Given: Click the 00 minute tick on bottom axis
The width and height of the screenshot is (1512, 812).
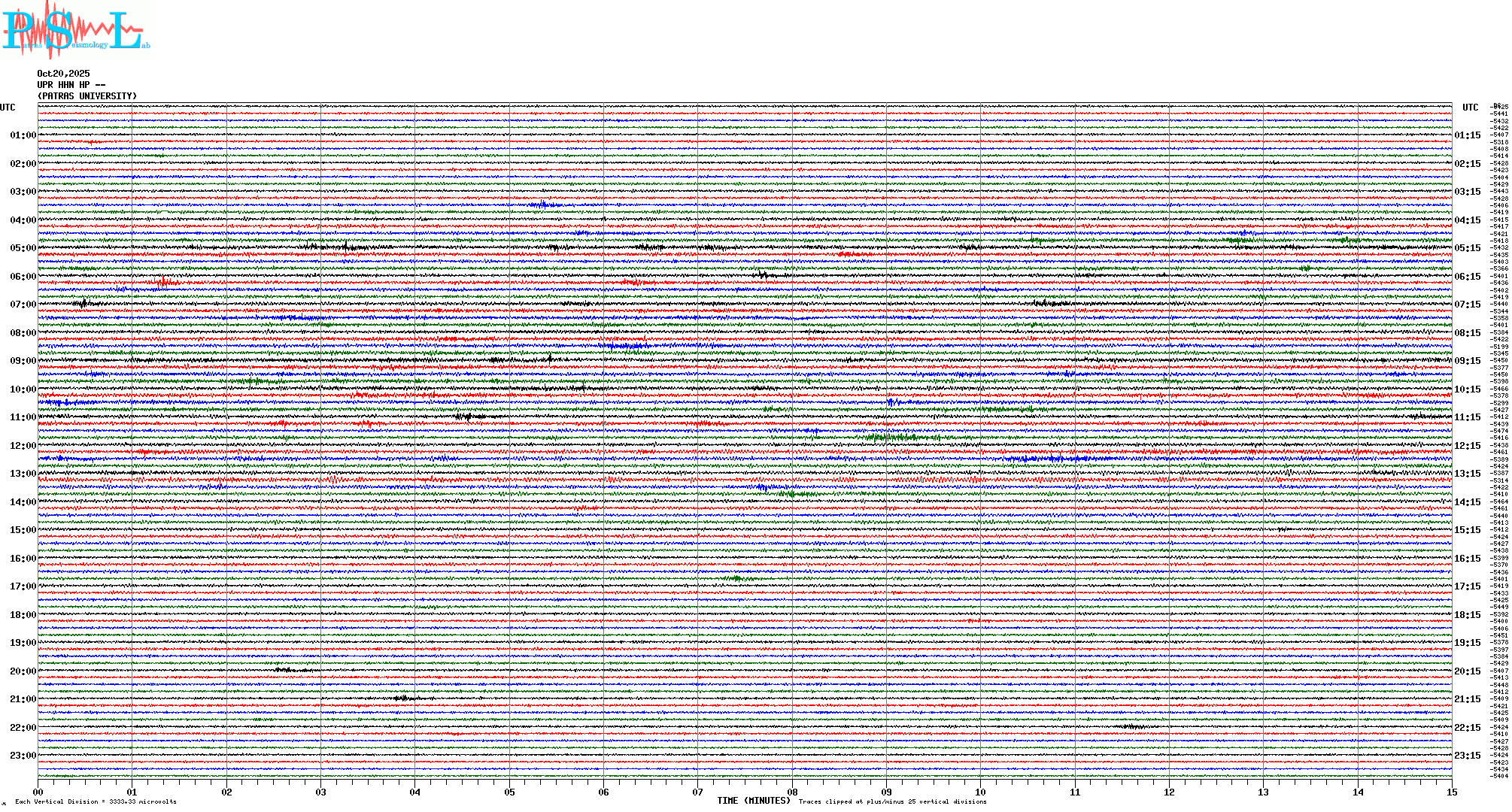Looking at the screenshot, I should pos(38,792).
